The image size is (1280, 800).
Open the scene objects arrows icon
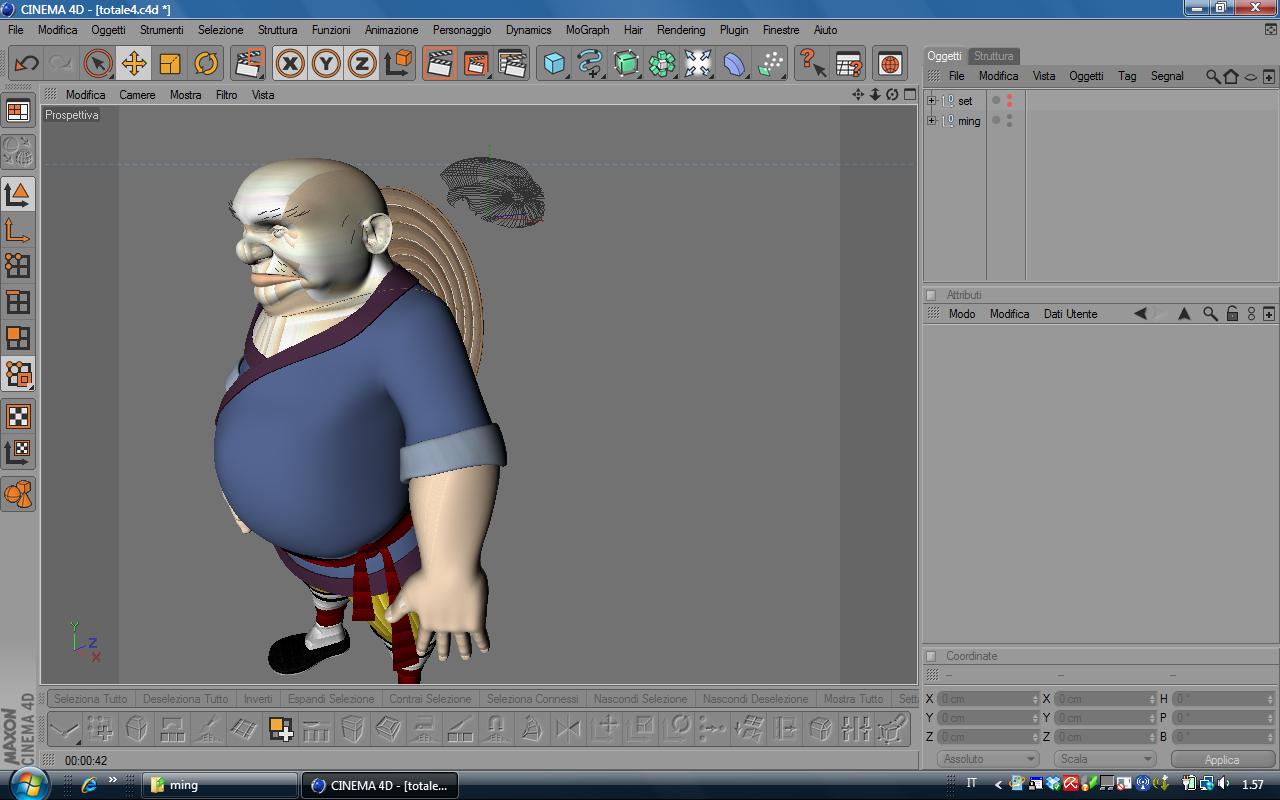(x=698, y=64)
